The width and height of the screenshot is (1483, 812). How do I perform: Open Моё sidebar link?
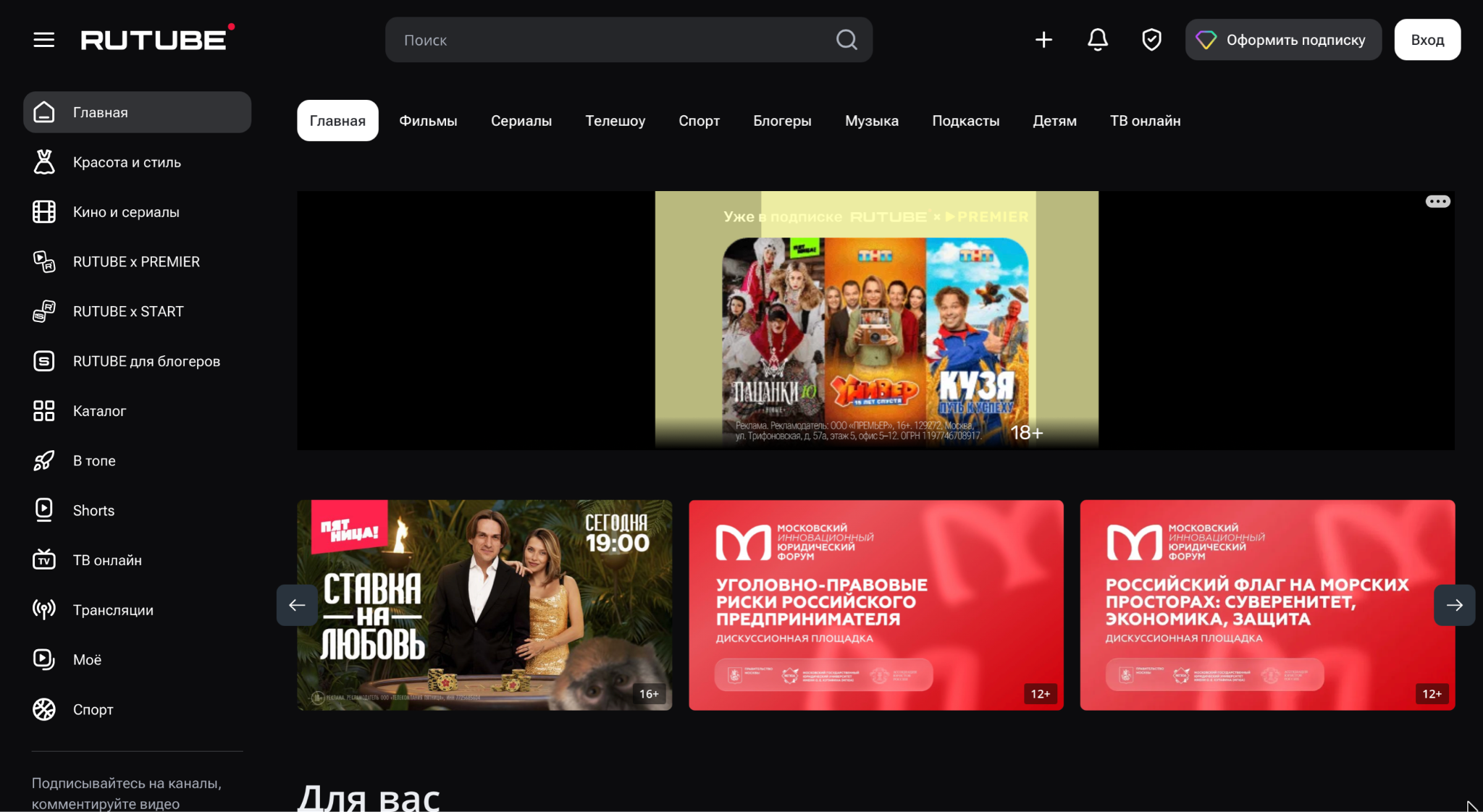tap(138, 659)
